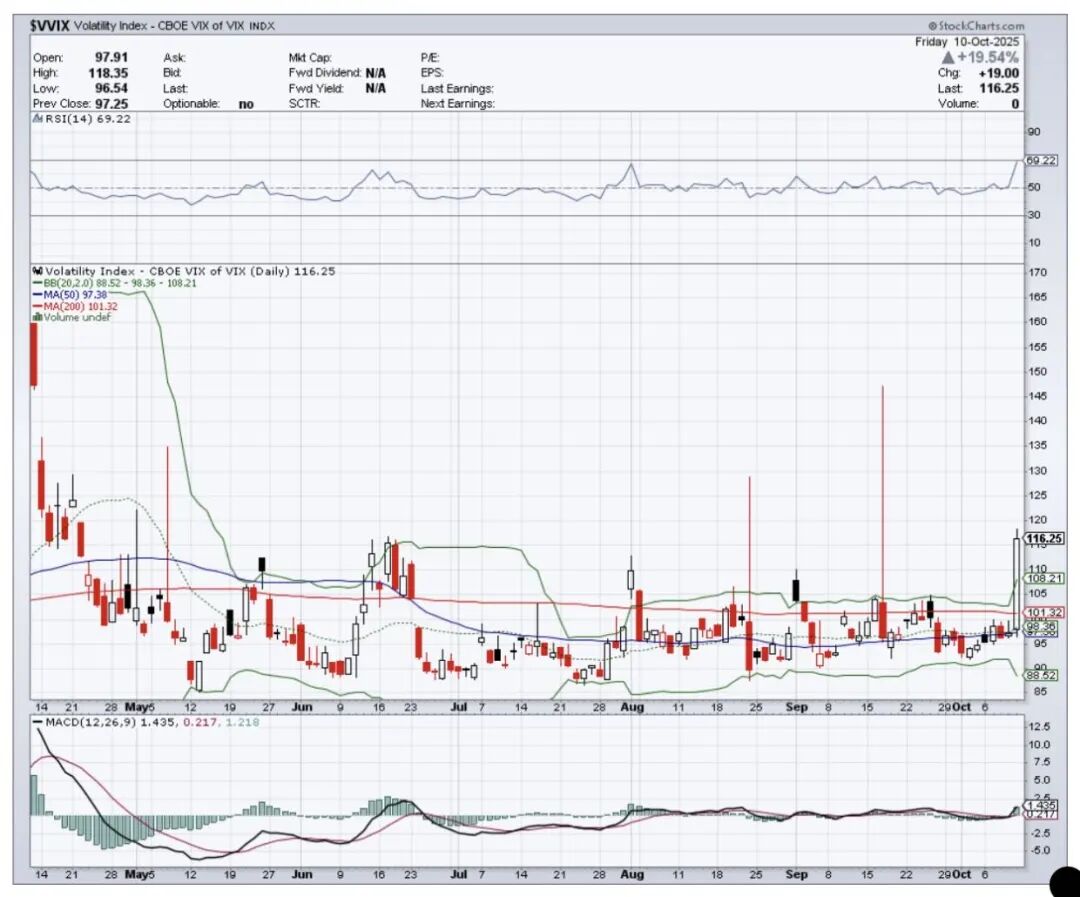Click the SCTR: label
Screen dimensions: 1080x897
click(x=304, y=104)
